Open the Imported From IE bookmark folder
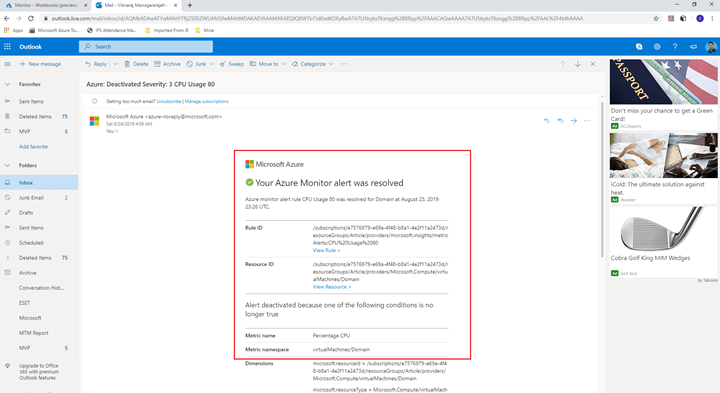This screenshot has width=720, height=393. tap(167, 30)
